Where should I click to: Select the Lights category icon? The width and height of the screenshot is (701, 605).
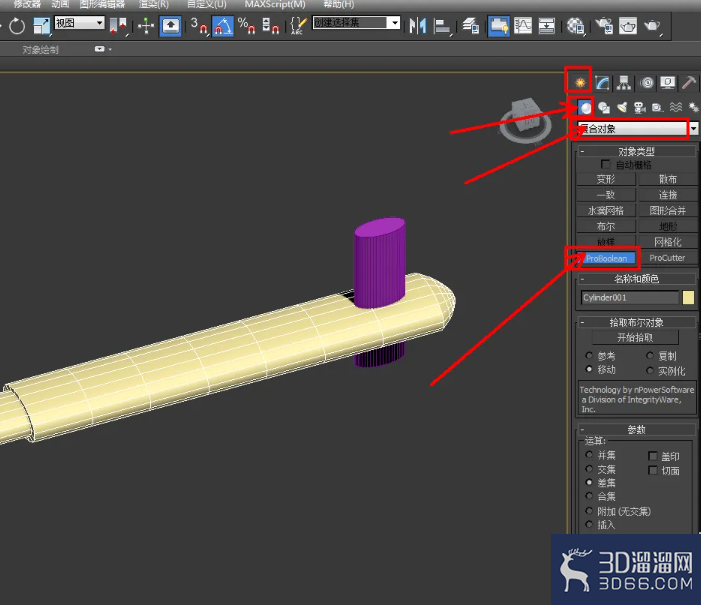coord(622,107)
